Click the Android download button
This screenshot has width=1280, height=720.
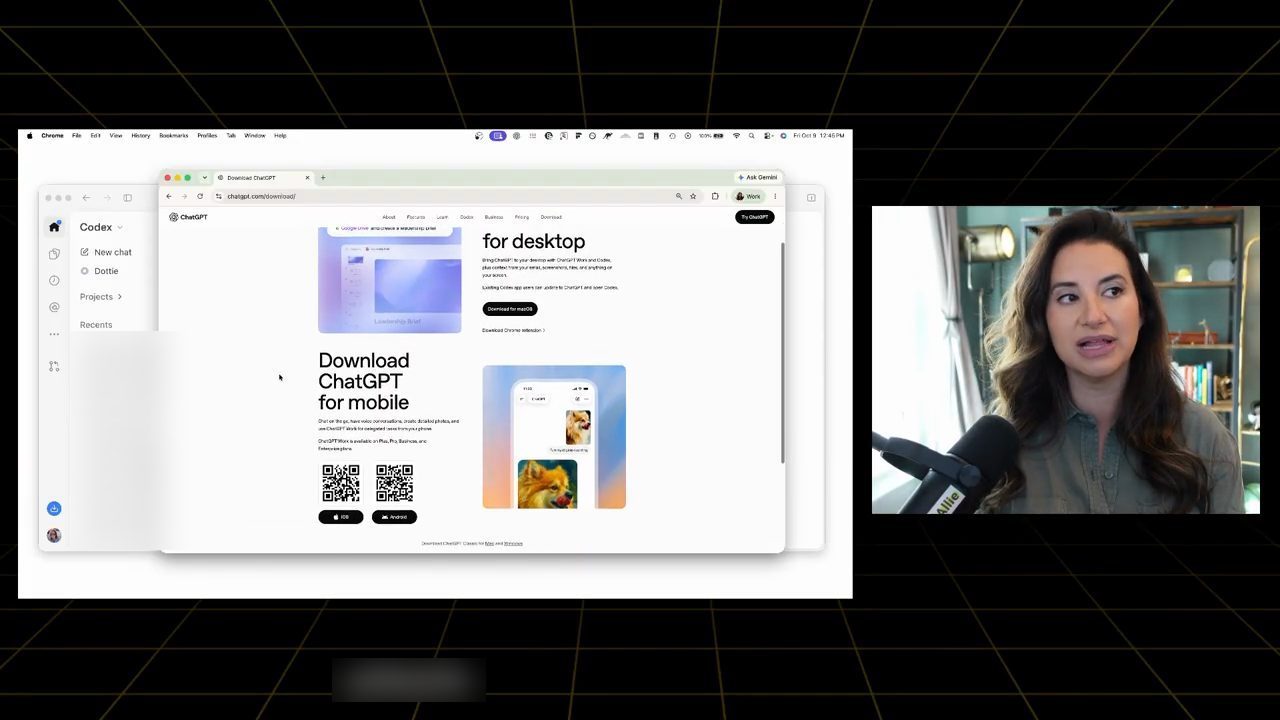tap(394, 517)
